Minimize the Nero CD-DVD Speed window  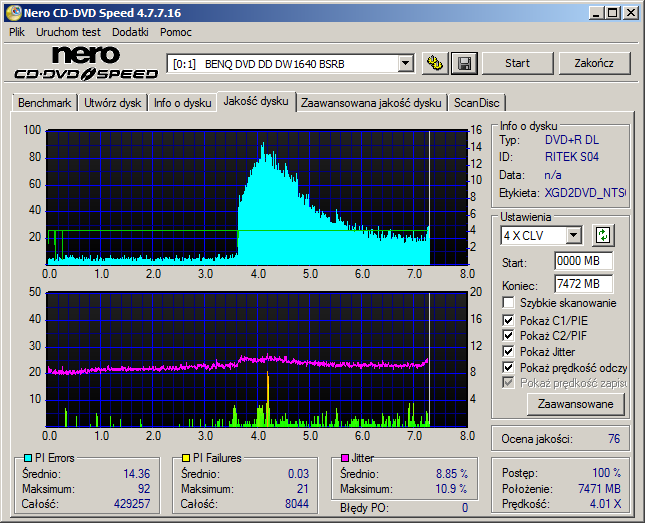point(596,13)
